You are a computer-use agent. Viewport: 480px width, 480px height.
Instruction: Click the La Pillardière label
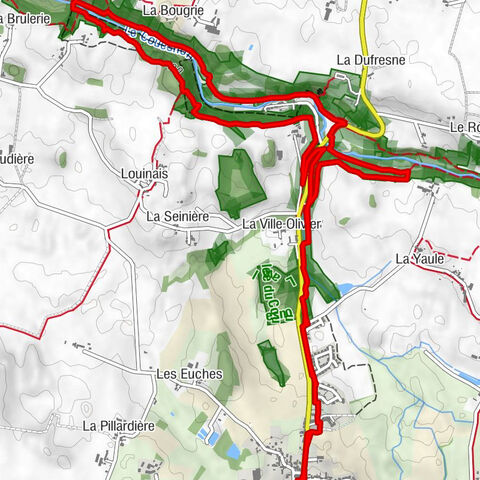(x=118, y=426)
